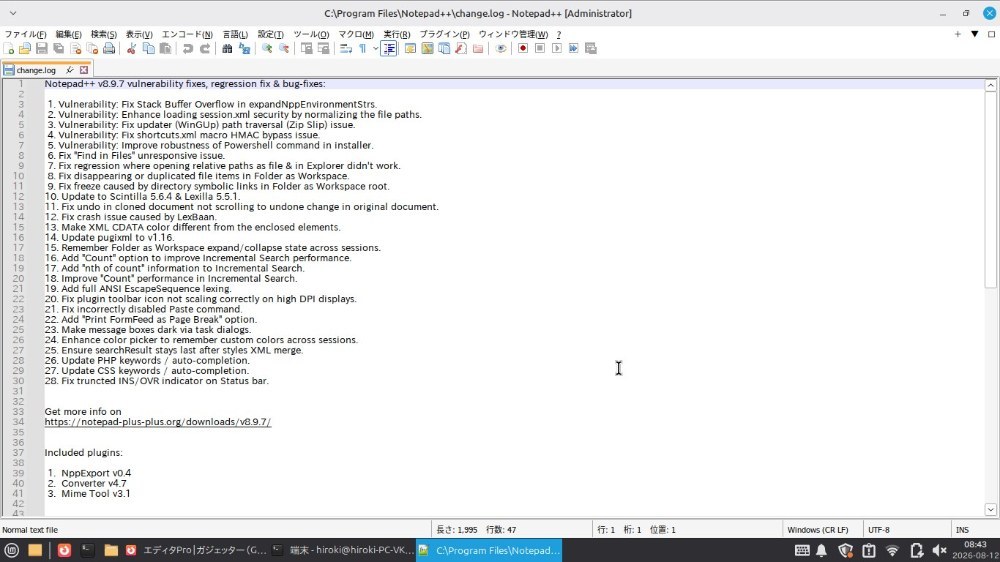Toggle show all characters pilcrow

[x=362, y=48]
